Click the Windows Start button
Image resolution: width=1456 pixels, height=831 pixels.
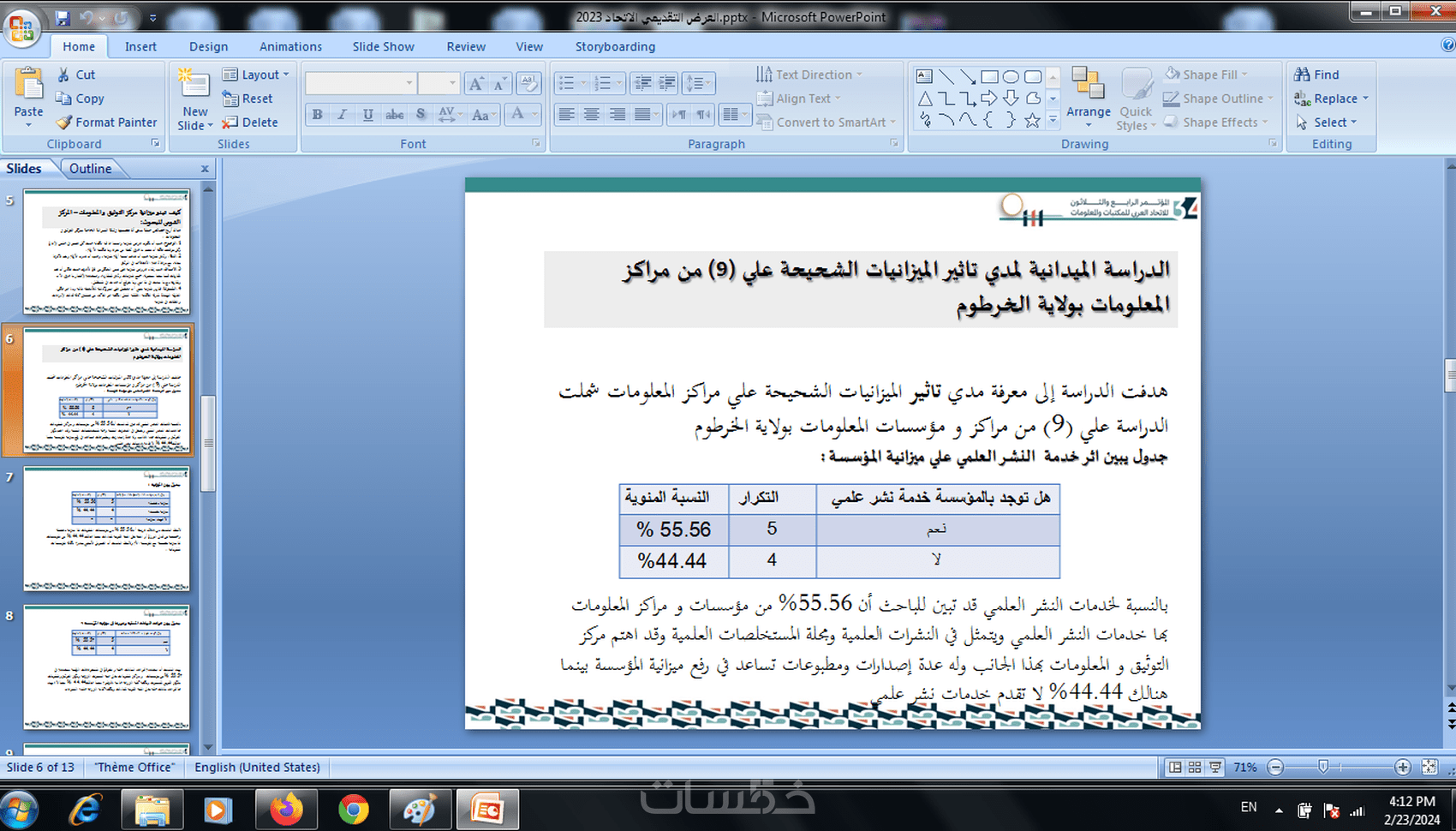pos(19,810)
